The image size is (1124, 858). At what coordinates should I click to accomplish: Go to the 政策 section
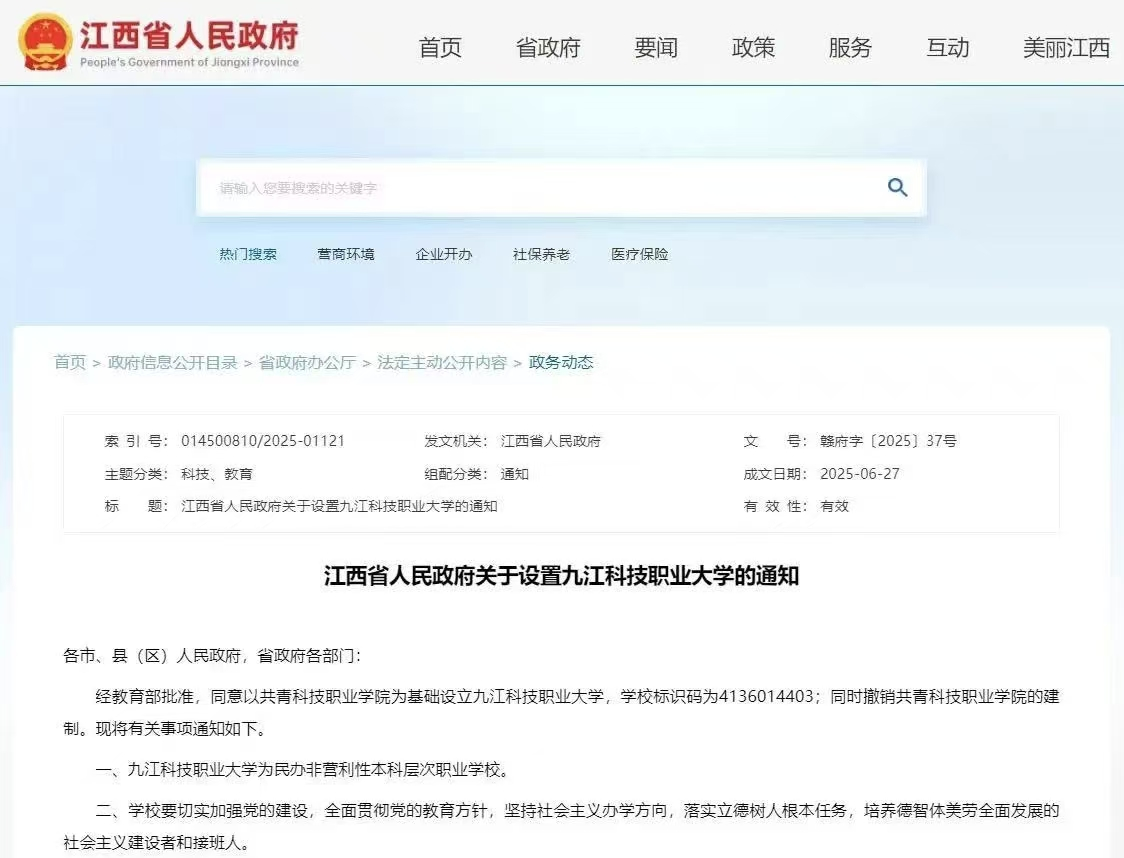[x=754, y=48]
